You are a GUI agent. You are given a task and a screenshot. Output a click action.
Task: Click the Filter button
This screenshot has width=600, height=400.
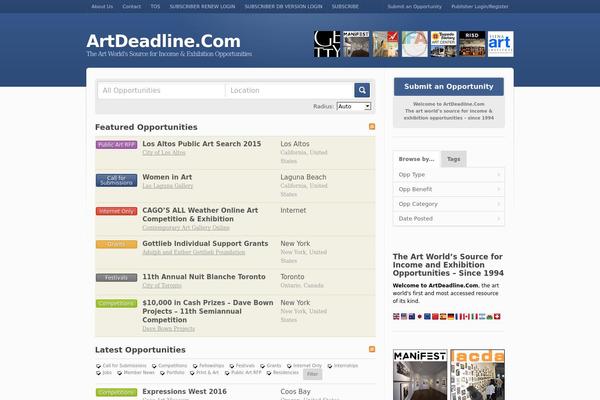tap(313, 374)
